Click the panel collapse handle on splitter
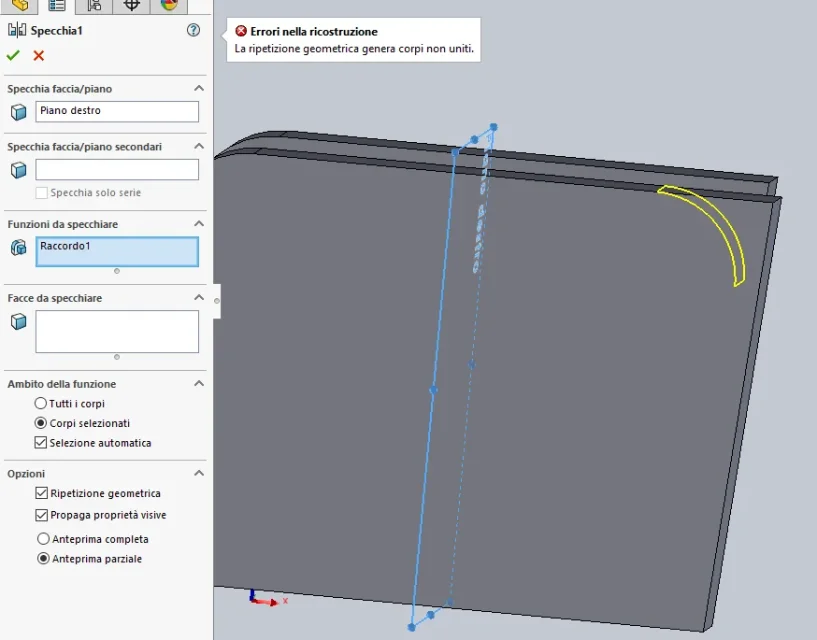 click(217, 301)
